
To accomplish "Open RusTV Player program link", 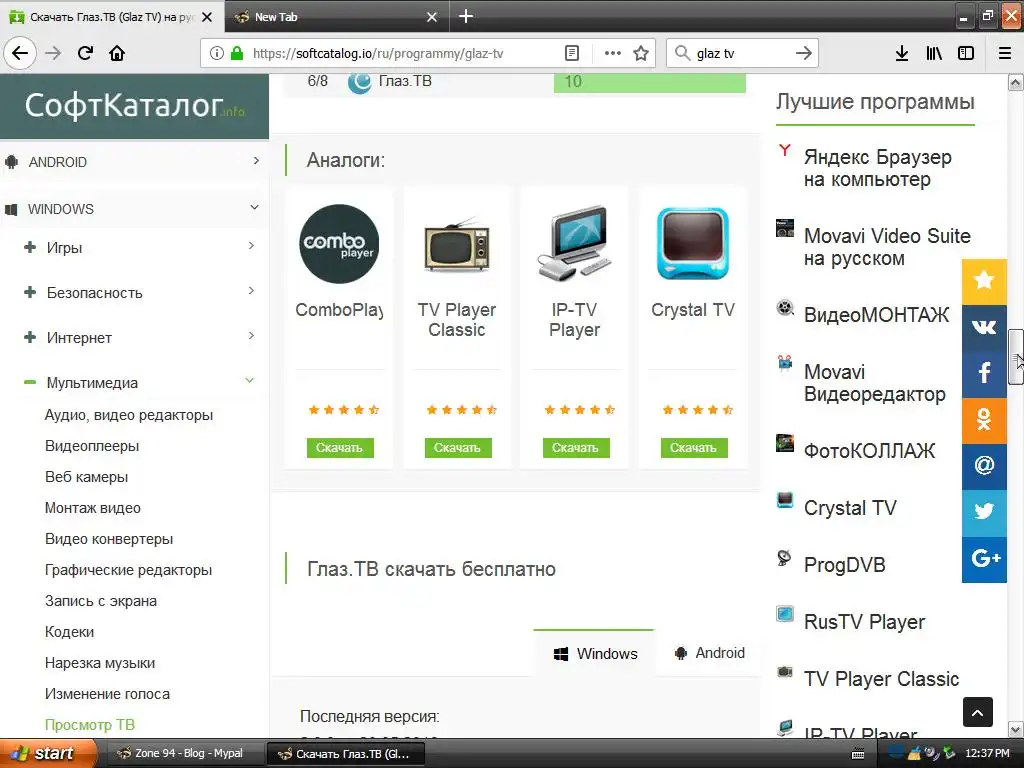I will (864, 622).
